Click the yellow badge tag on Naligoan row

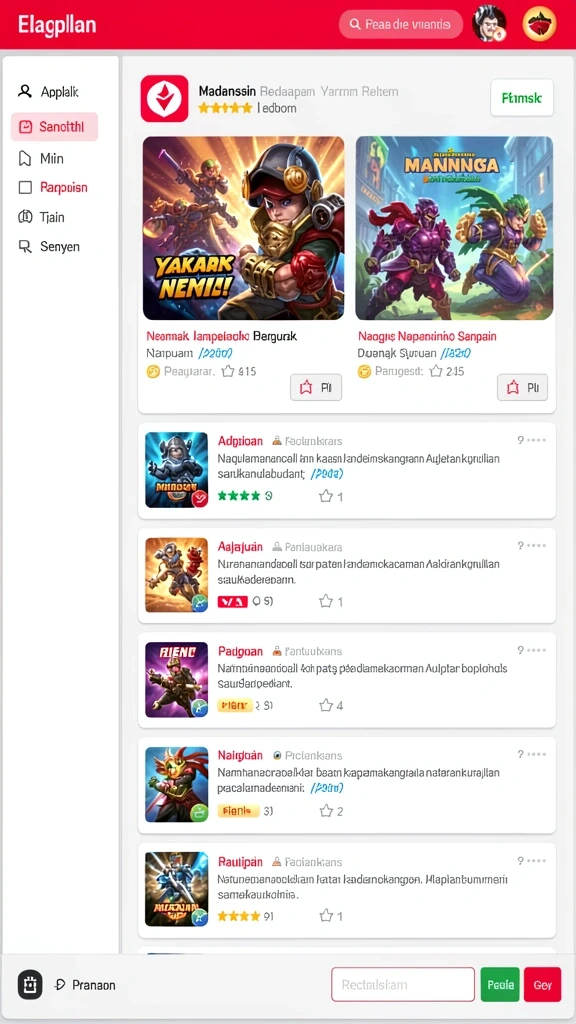[238, 811]
